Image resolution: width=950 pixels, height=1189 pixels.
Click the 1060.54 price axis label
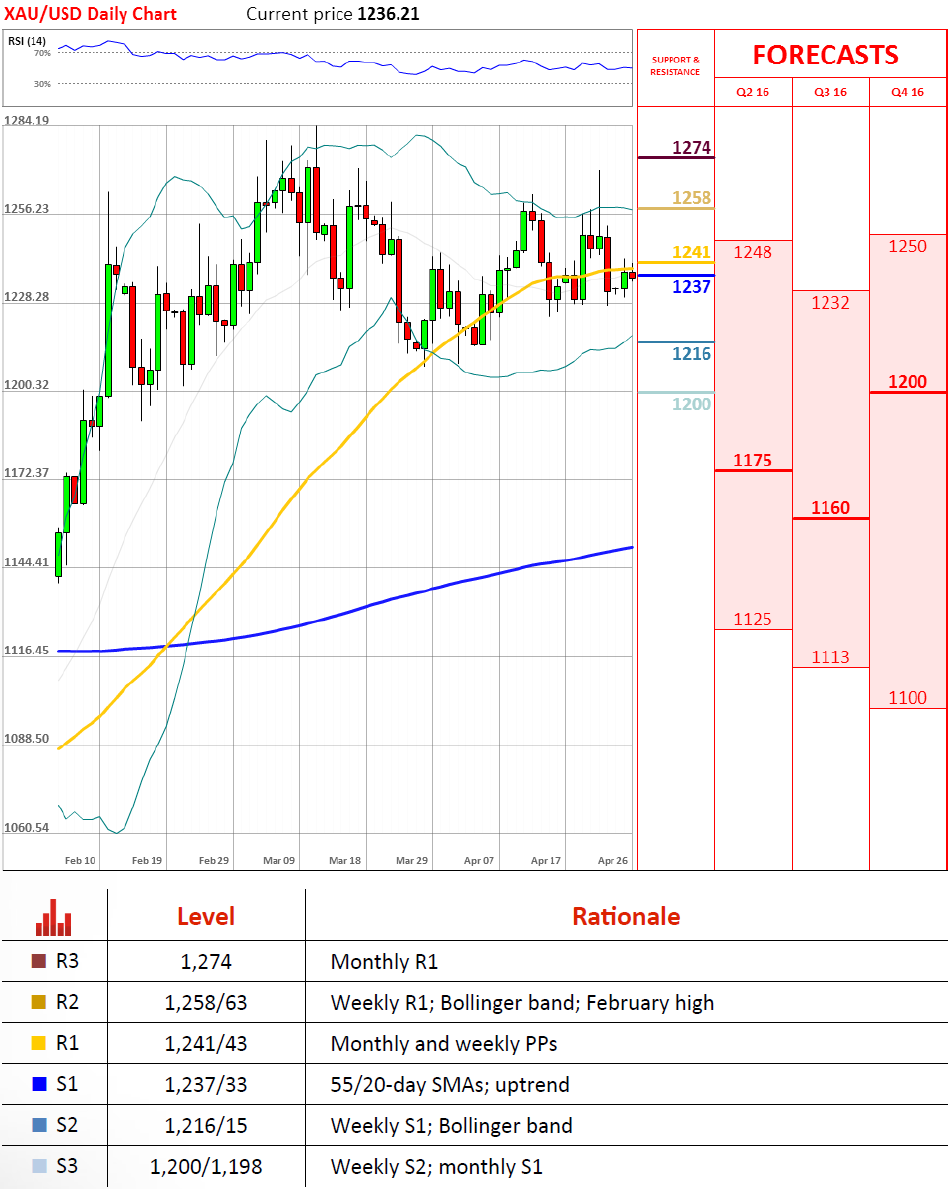pyautogui.click(x=27, y=827)
